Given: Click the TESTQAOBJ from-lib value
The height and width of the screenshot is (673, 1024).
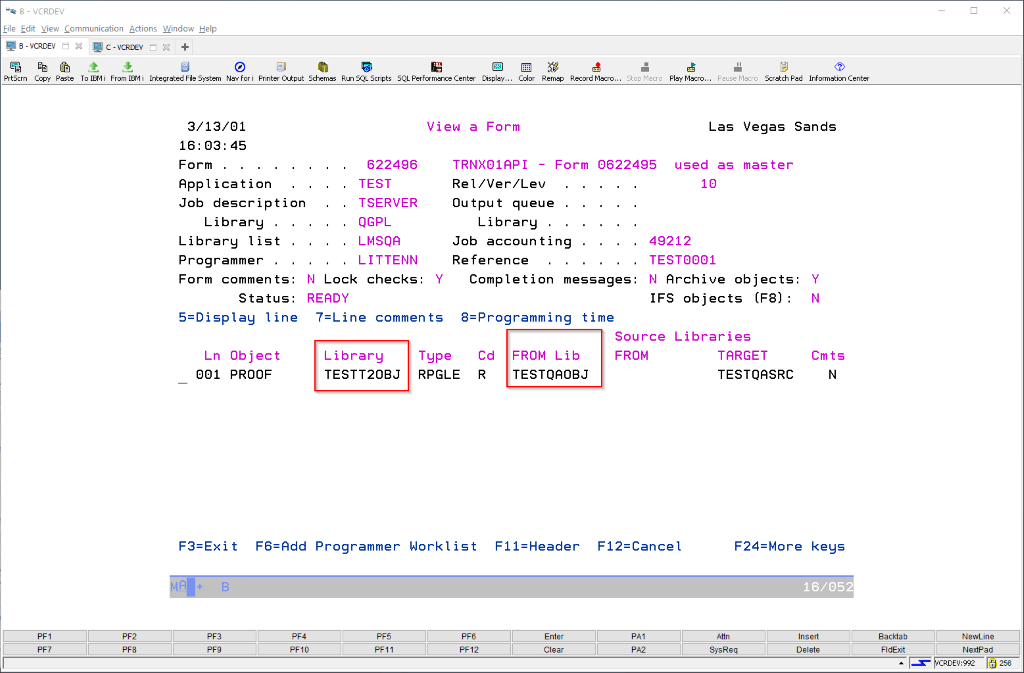Looking at the screenshot, I should [551, 375].
